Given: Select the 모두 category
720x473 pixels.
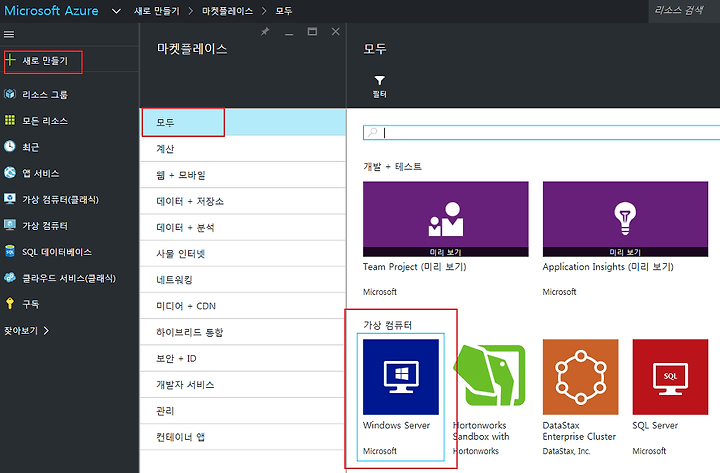Looking at the screenshot, I should (243, 122).
